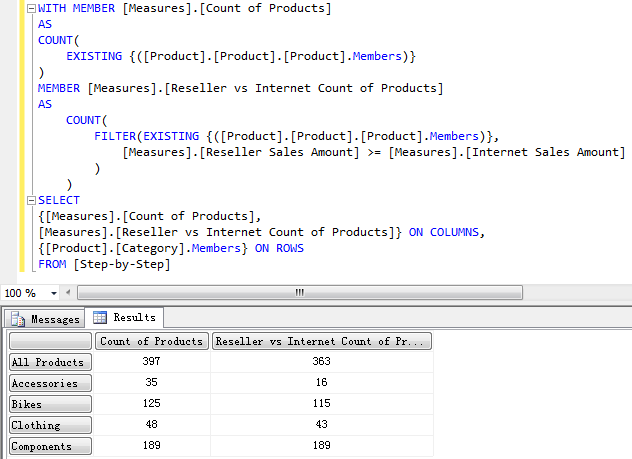Click the cell value 397

152,361
